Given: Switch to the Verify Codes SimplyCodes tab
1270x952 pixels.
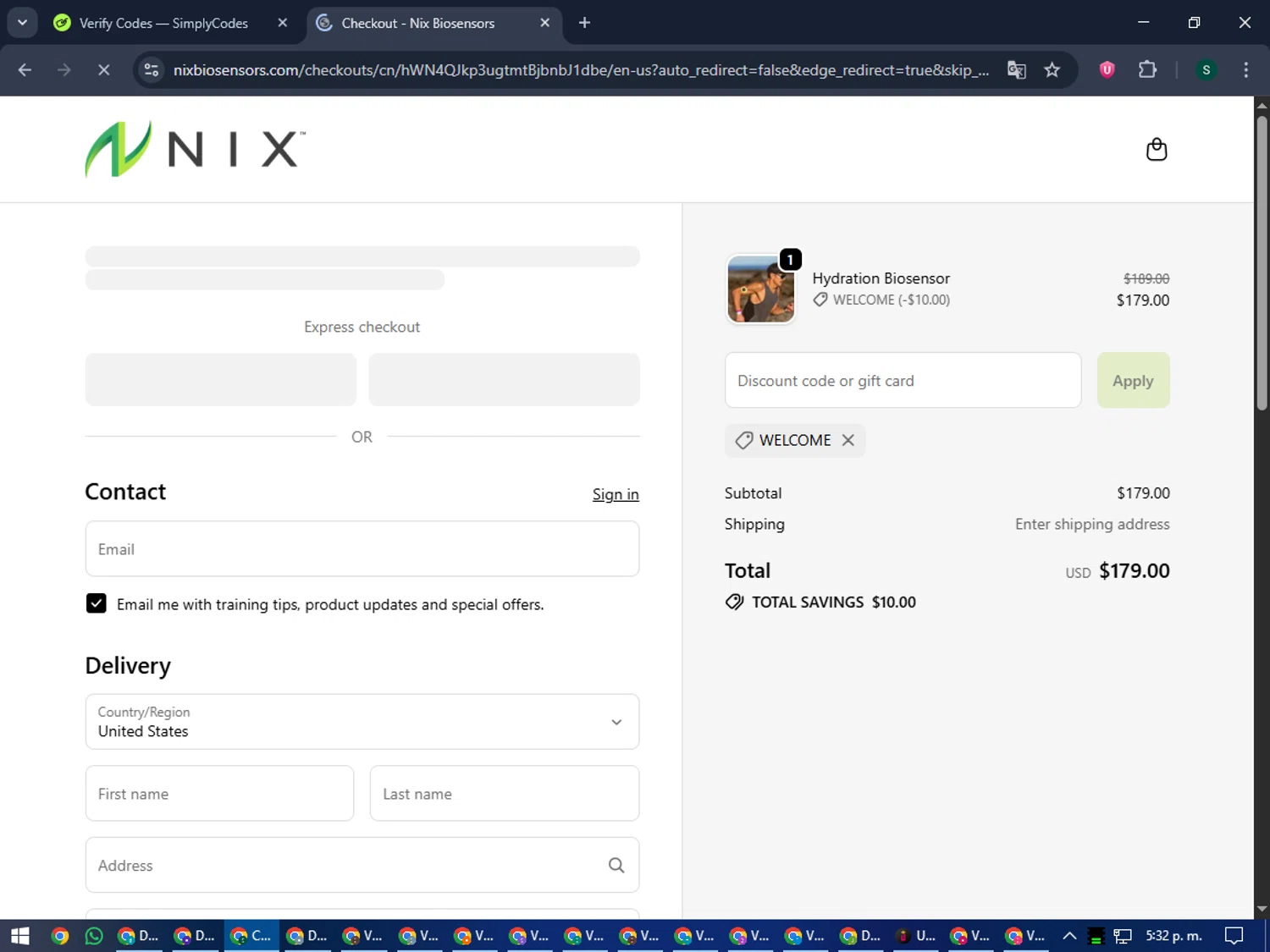Looking at the screenshot, I should pos(163,23).
